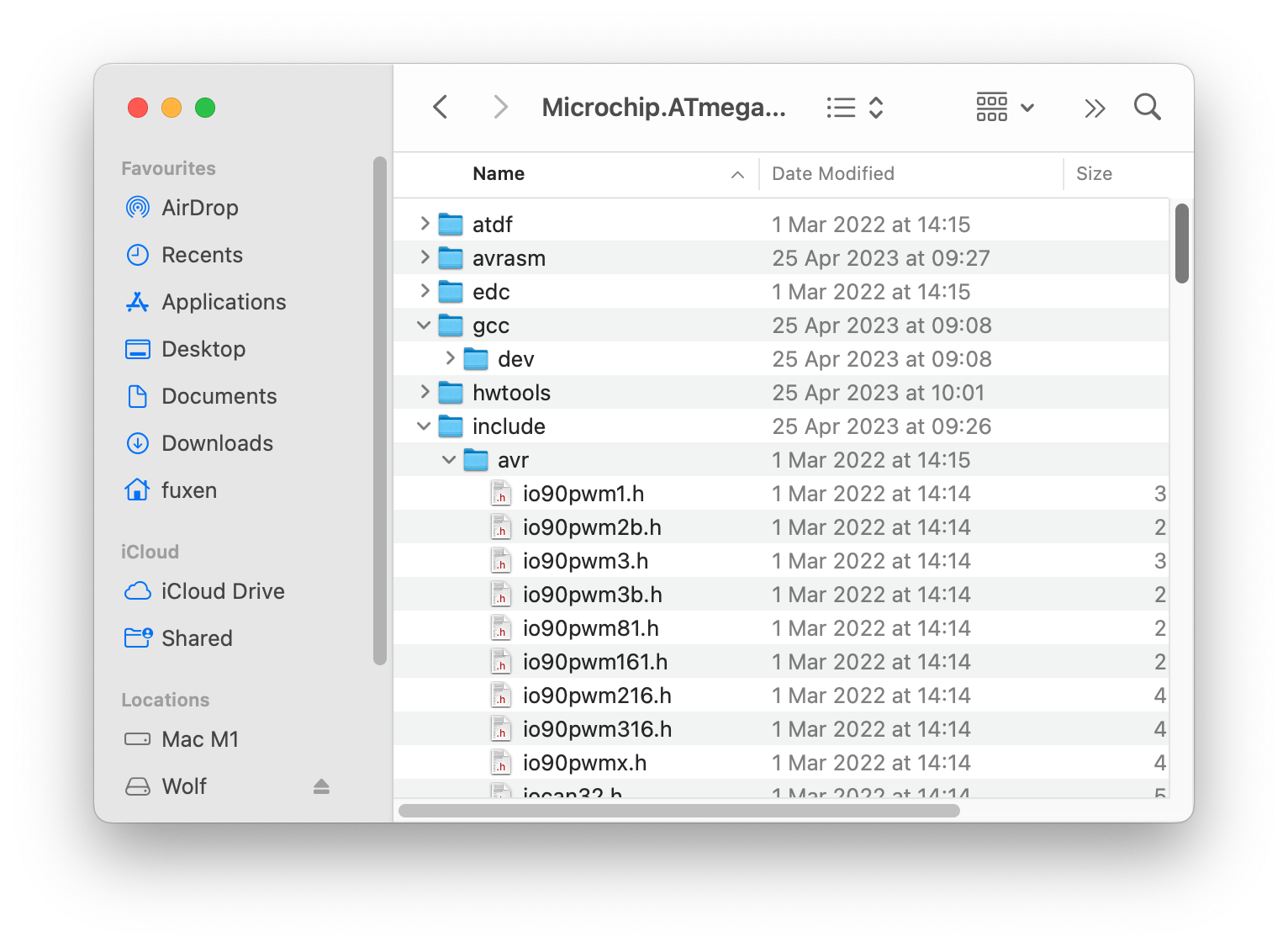This screenshot has width=1288, height=947.
Task: Select file io90pwm216.h
Action: [x=781, y=696]
